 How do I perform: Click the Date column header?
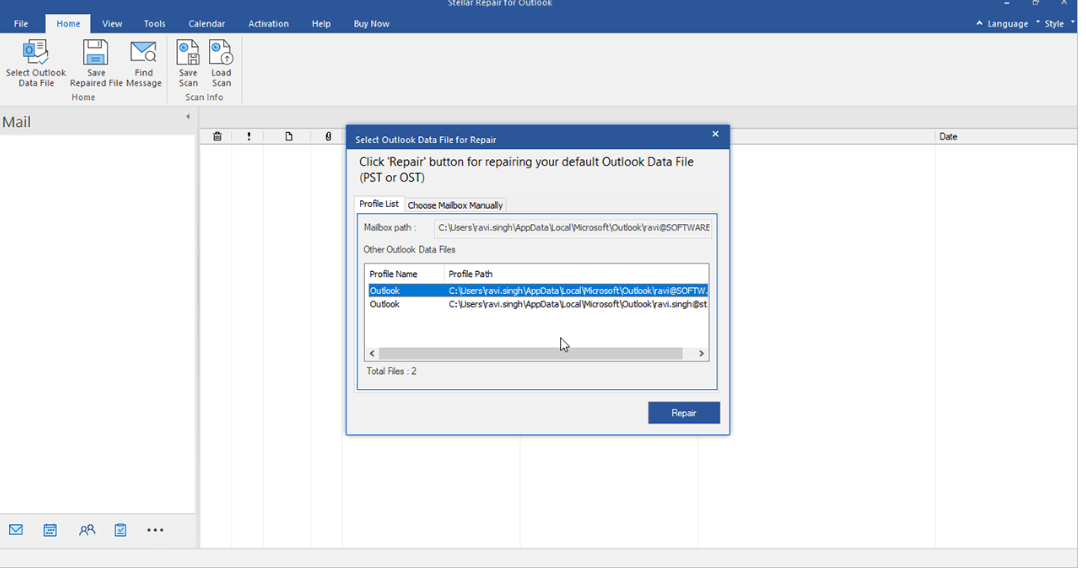pyautogui.click(x=948, y=136)
